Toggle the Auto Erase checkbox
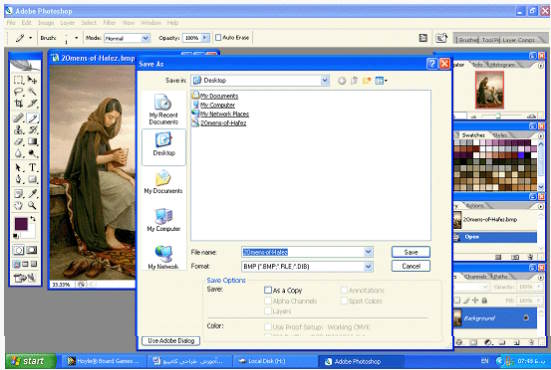 pos(218,37)
